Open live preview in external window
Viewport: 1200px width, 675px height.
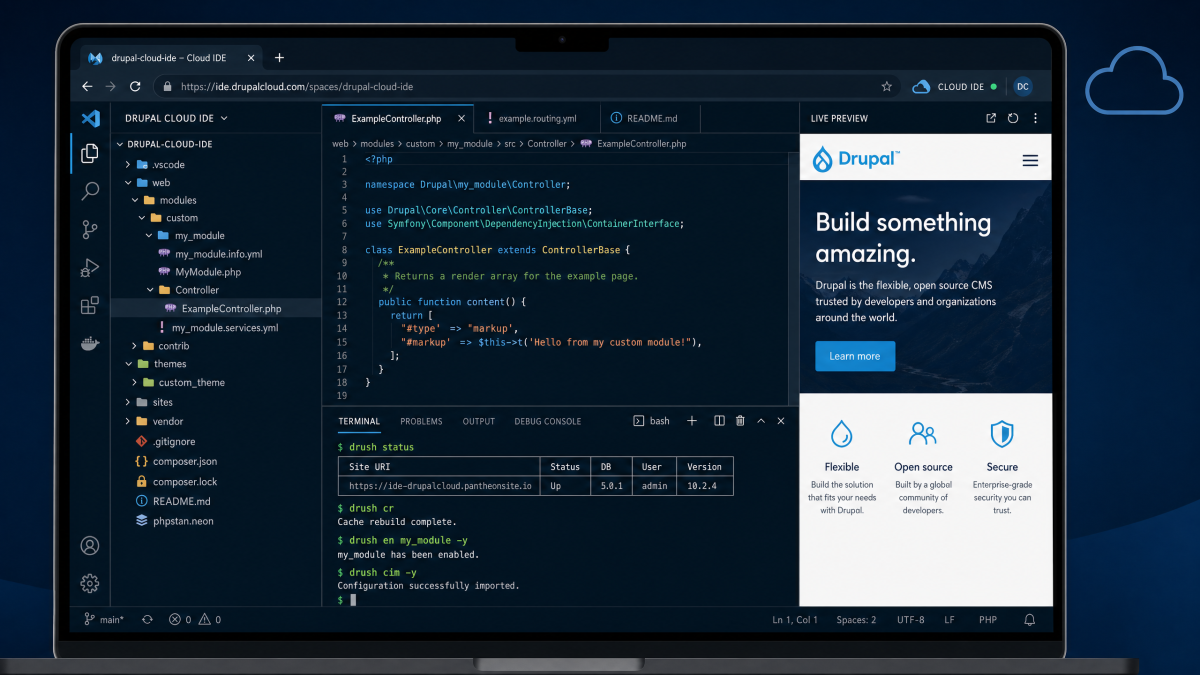coord(991,118)
